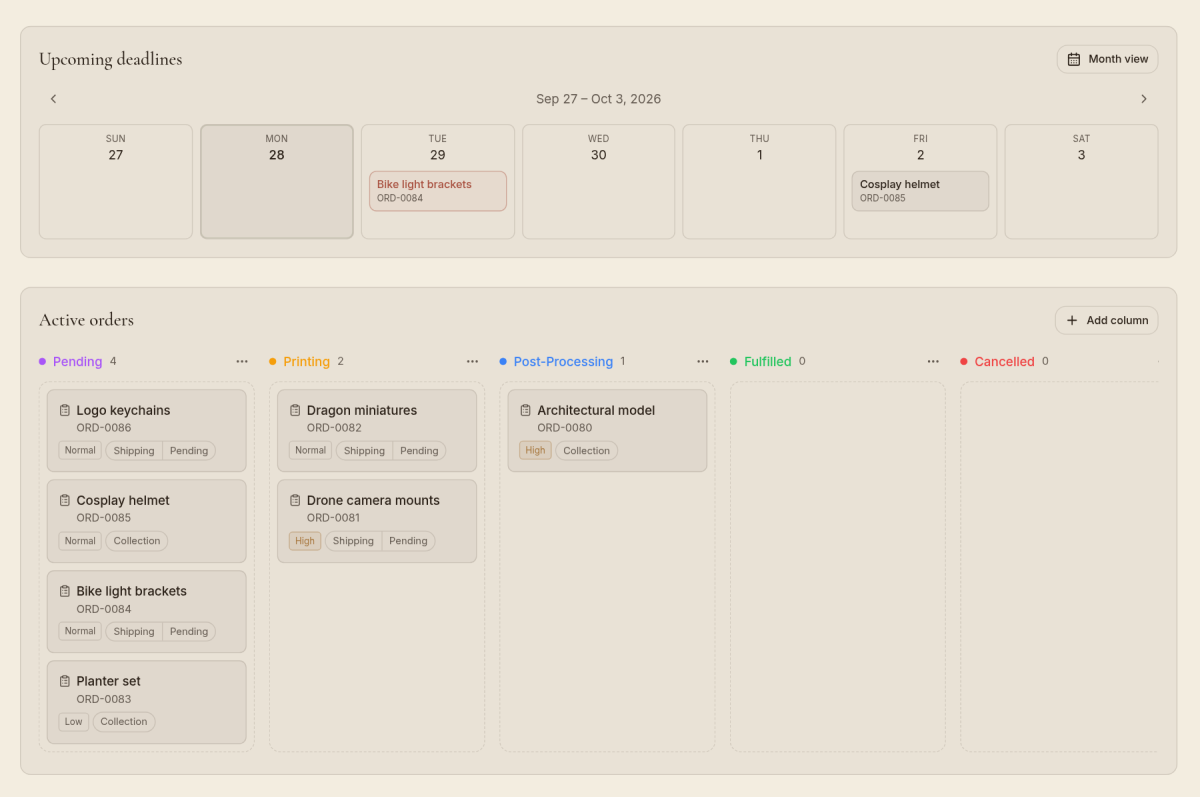1200x797 pixels.
Task: Click clipboard icon on Architectural model card
Action: pyautogui.click(x=526, y=410)
